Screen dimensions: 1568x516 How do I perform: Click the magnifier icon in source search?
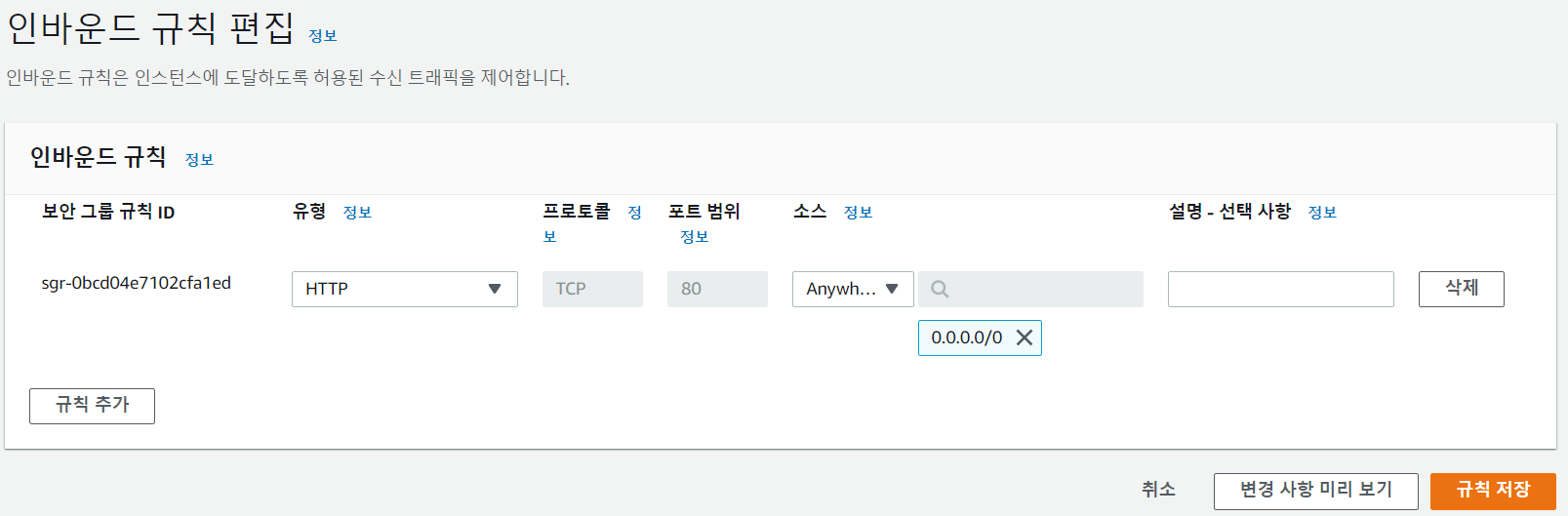tap(940, 289)
